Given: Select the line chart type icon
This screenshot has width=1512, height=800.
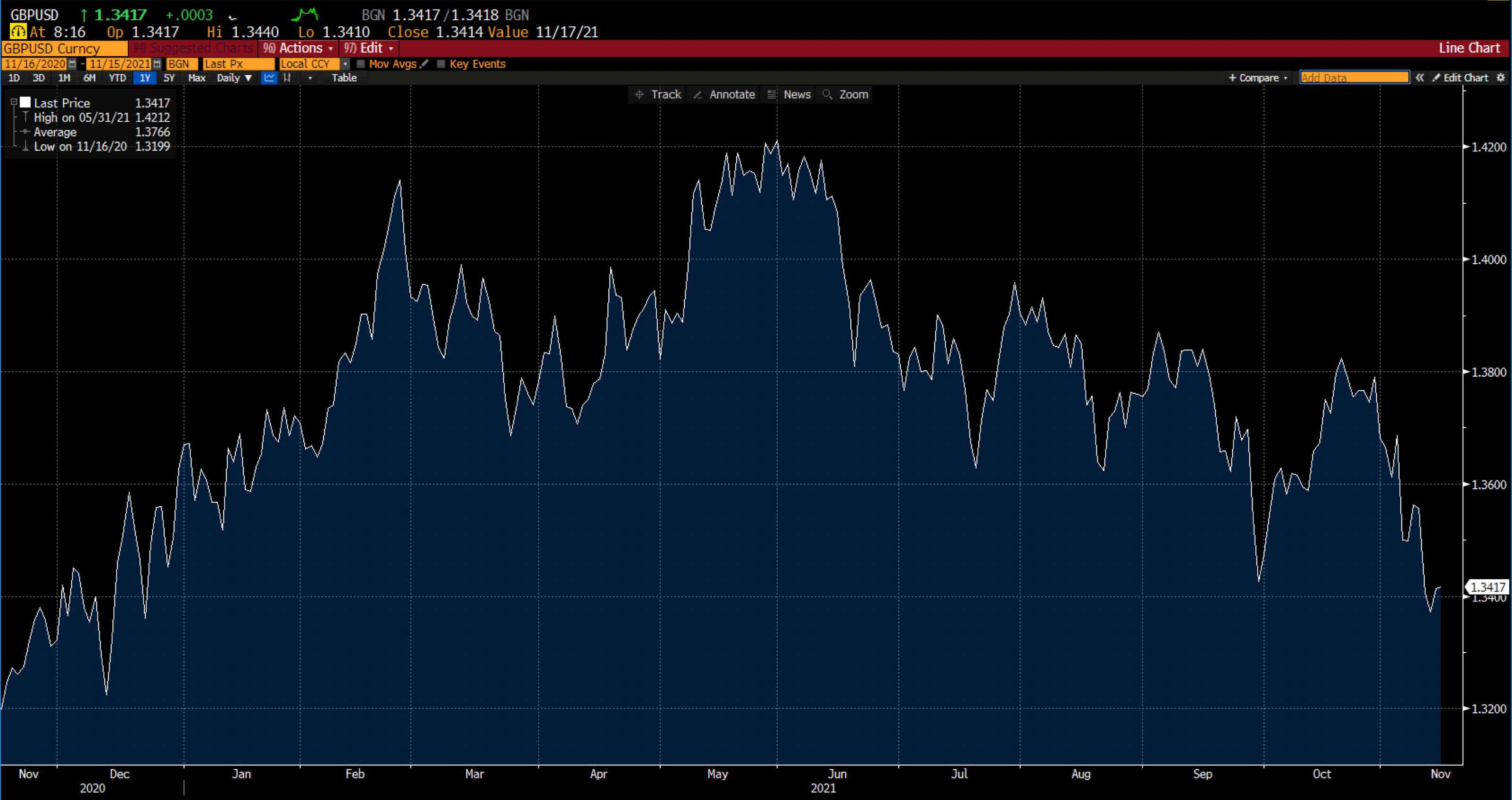Looking at the screenshot, I should coord(269,77).
